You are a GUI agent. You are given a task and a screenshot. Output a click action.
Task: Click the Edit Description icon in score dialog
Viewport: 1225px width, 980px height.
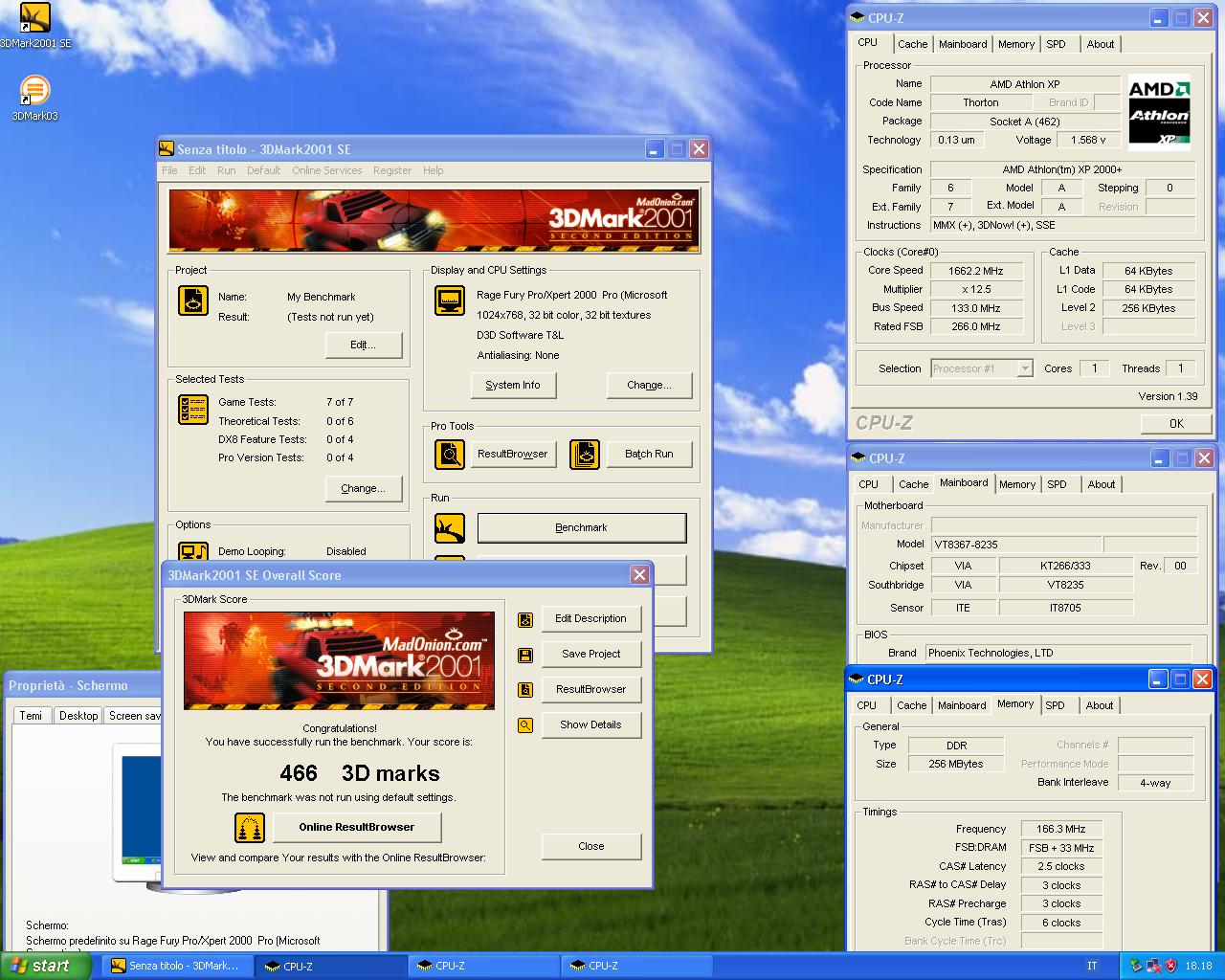coord(525,619)
